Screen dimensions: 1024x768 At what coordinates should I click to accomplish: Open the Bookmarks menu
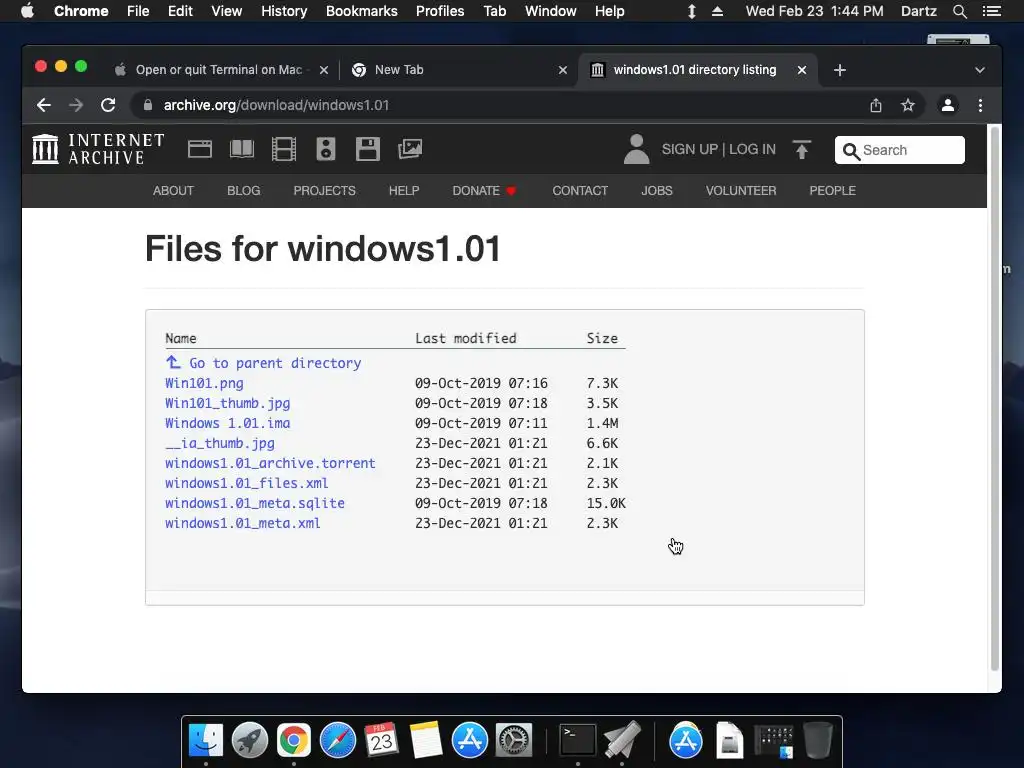(x=362, y=11)
